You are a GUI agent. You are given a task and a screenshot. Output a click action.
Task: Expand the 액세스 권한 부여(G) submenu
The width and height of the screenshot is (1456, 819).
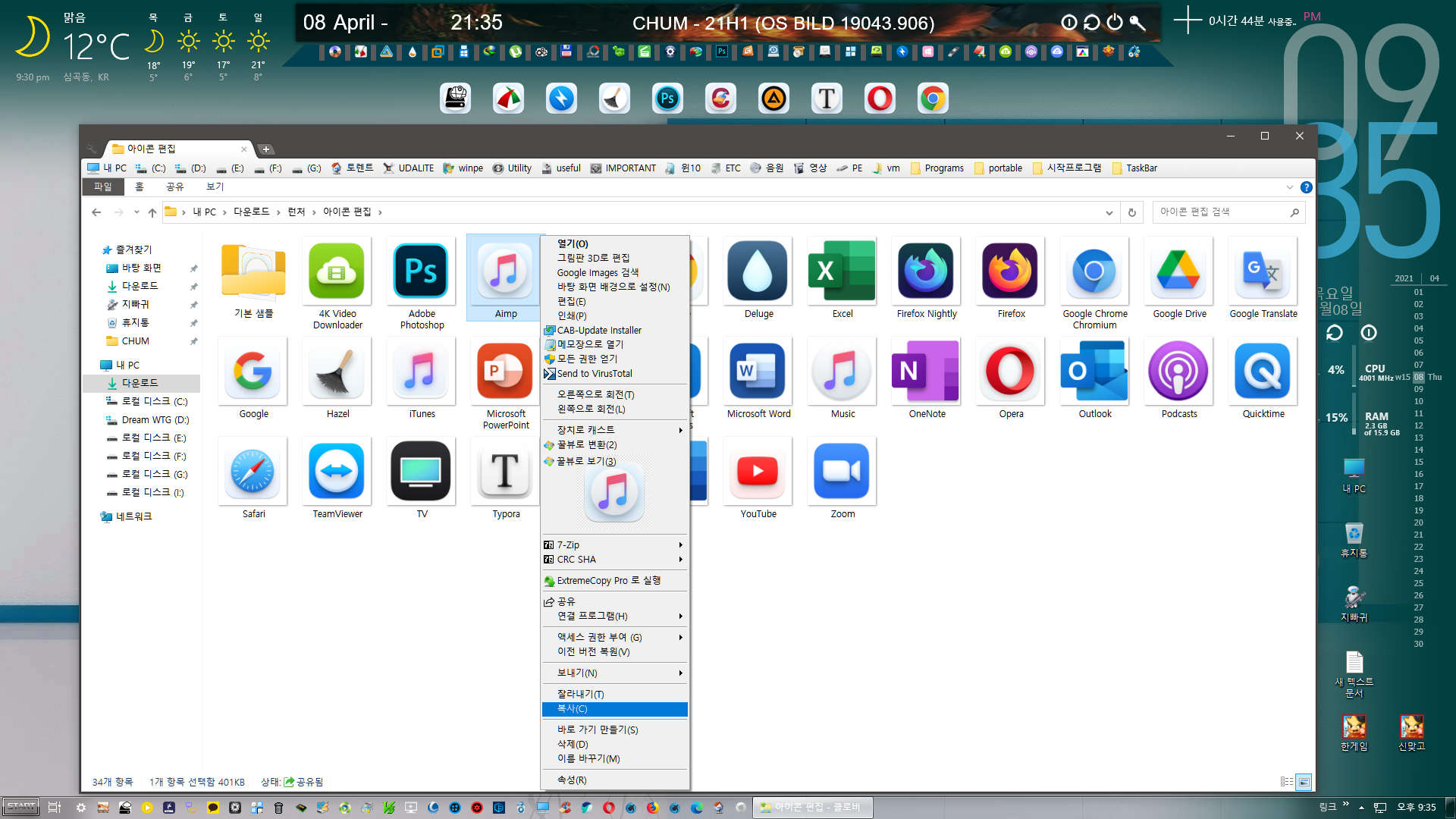615,637
